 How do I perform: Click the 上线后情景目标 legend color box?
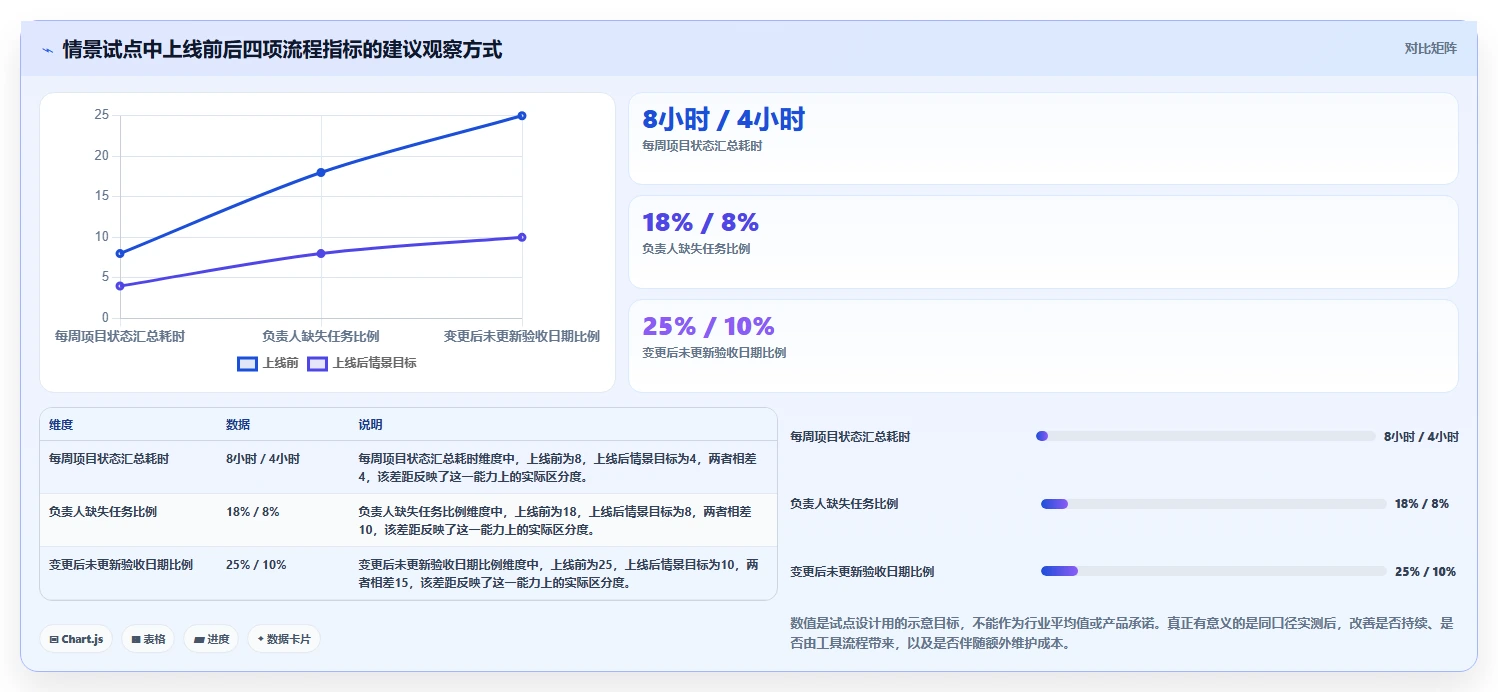click(317, 363)
